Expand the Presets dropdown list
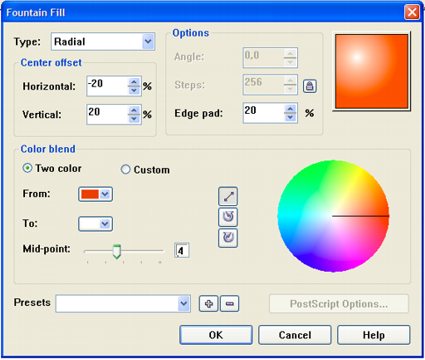Screen dimensions: 425x360 click(184, 304)
